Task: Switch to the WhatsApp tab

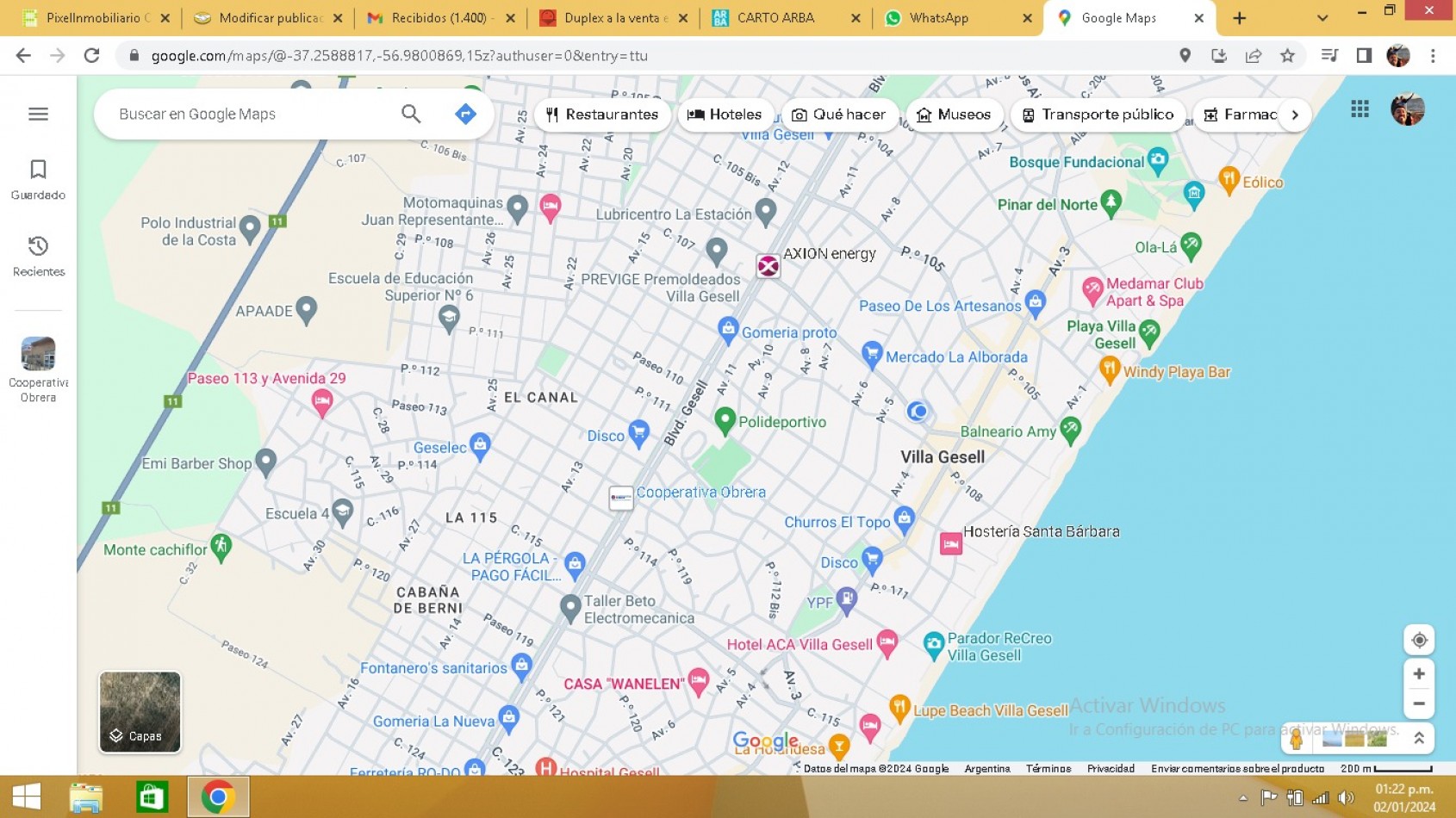Action: (956, 18)
